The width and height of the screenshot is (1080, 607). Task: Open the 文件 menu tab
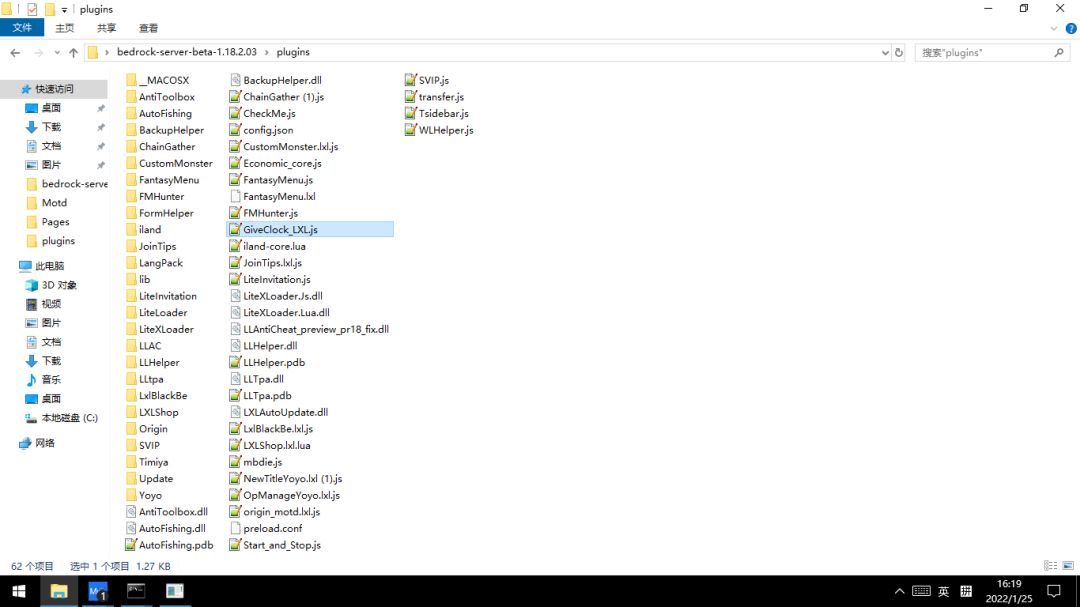(x=22, y=28)
